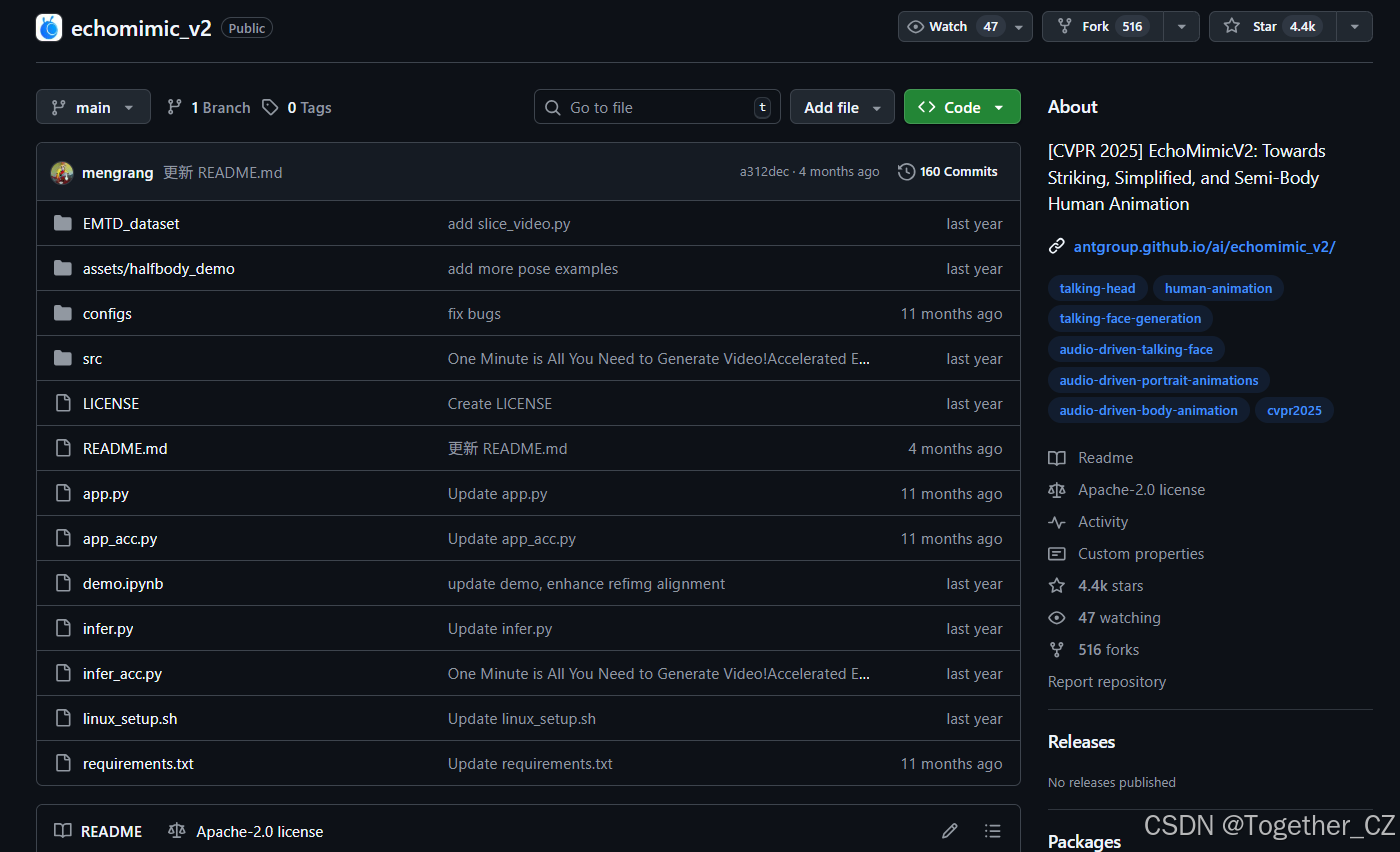1400x852 pixels.
Task: Click the file icon beside README.md
Action: click(63, 448)
